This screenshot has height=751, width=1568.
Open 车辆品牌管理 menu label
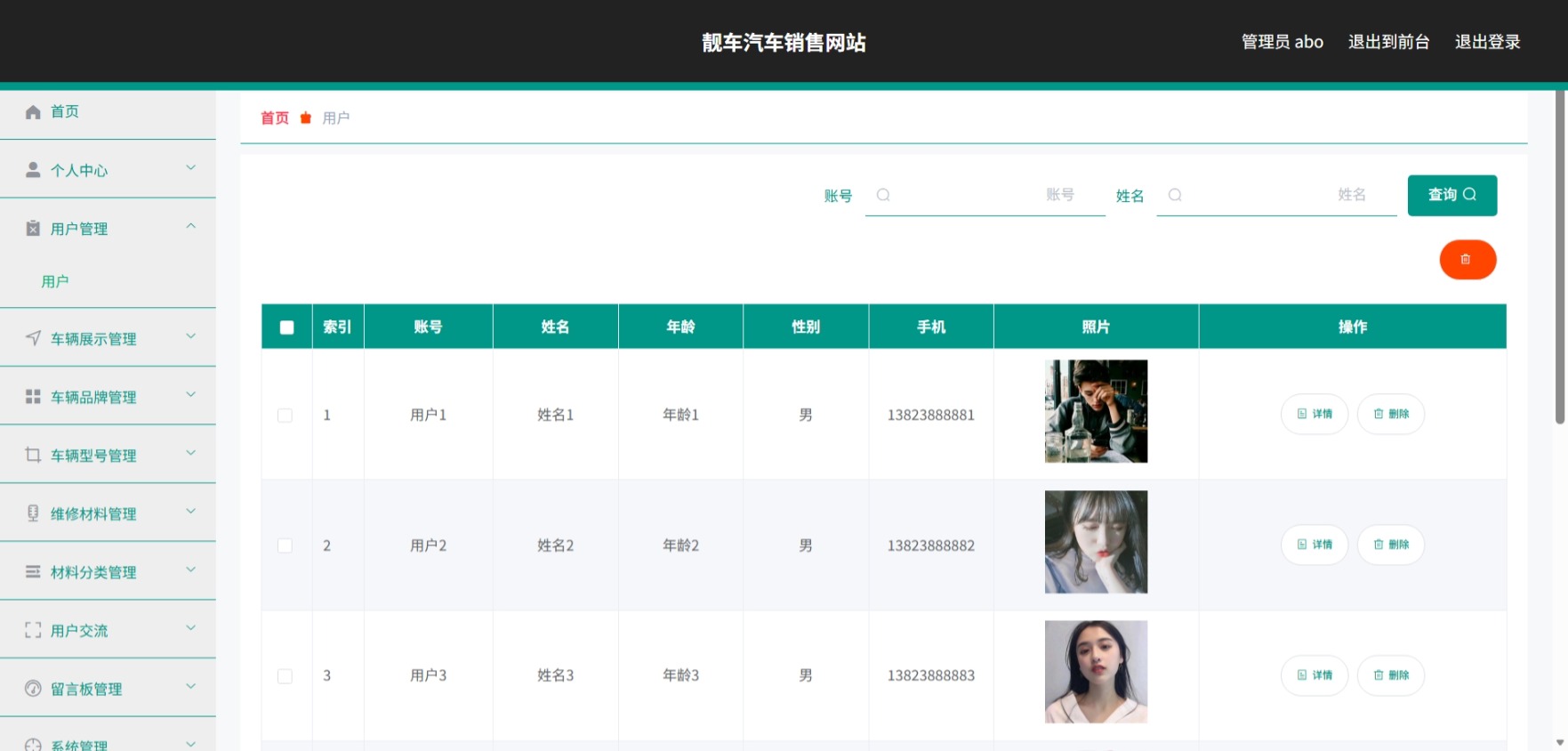click(93, 398)
